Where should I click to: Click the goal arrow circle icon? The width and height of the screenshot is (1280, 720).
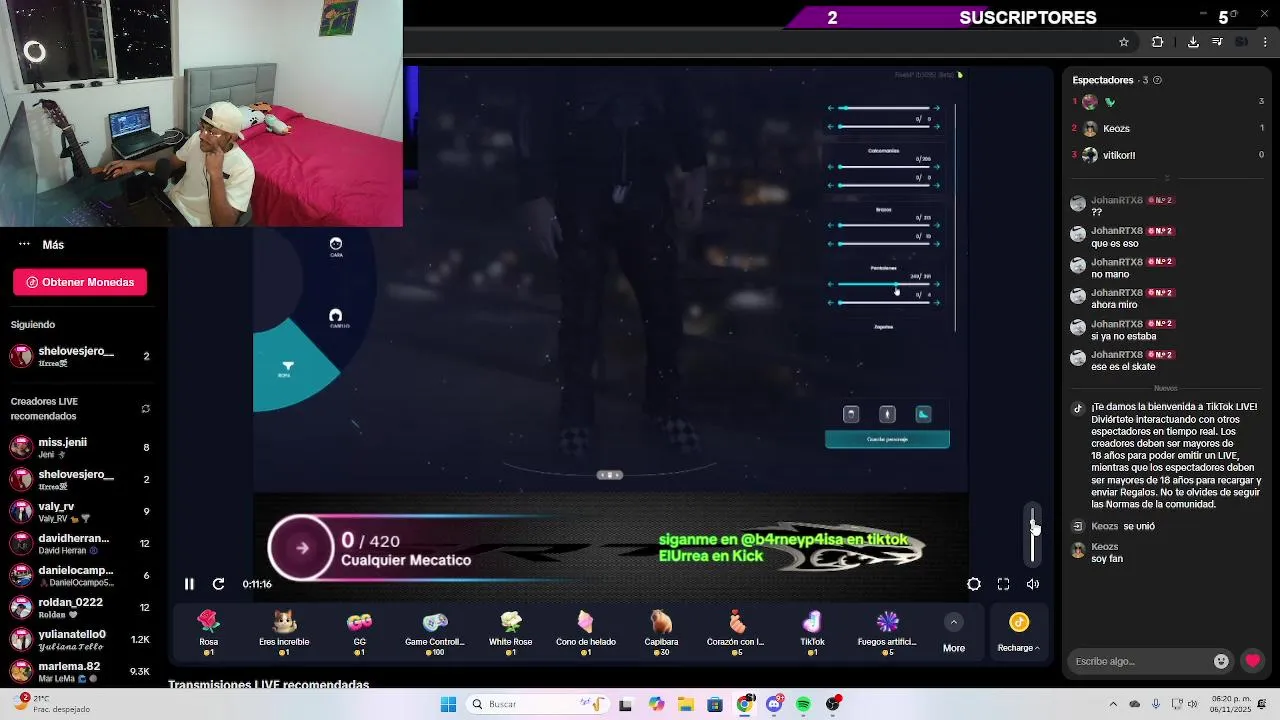(302, 547)
